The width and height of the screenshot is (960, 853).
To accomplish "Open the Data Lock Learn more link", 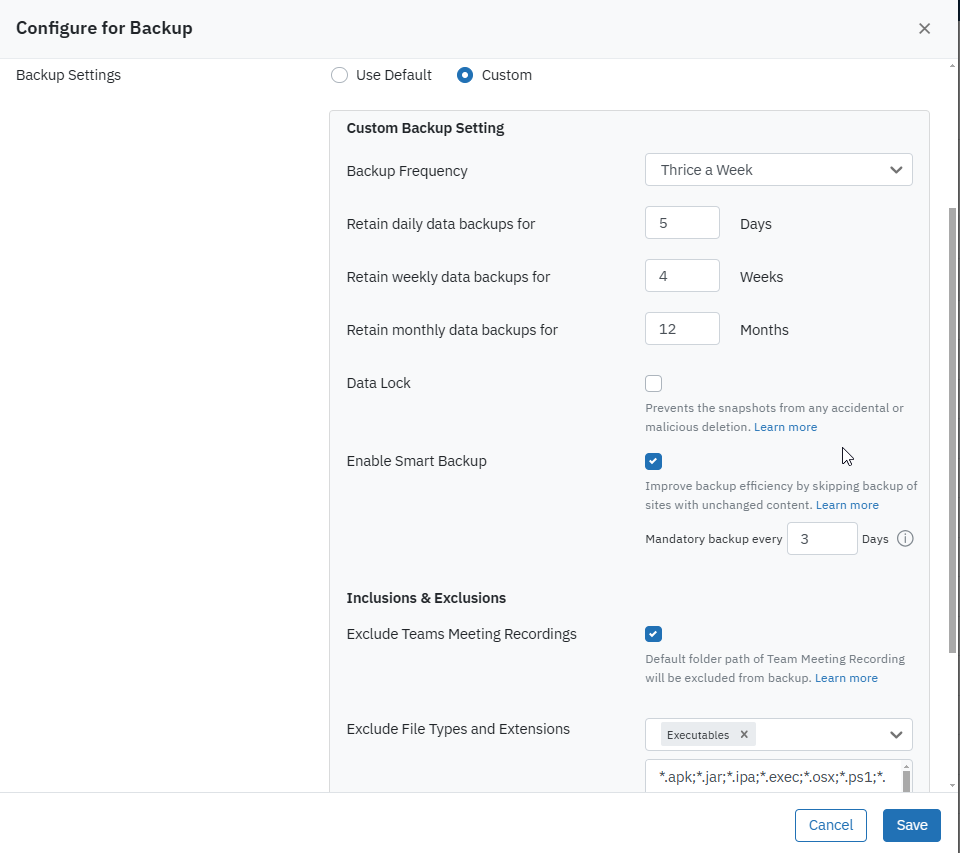I will [785, 427].
